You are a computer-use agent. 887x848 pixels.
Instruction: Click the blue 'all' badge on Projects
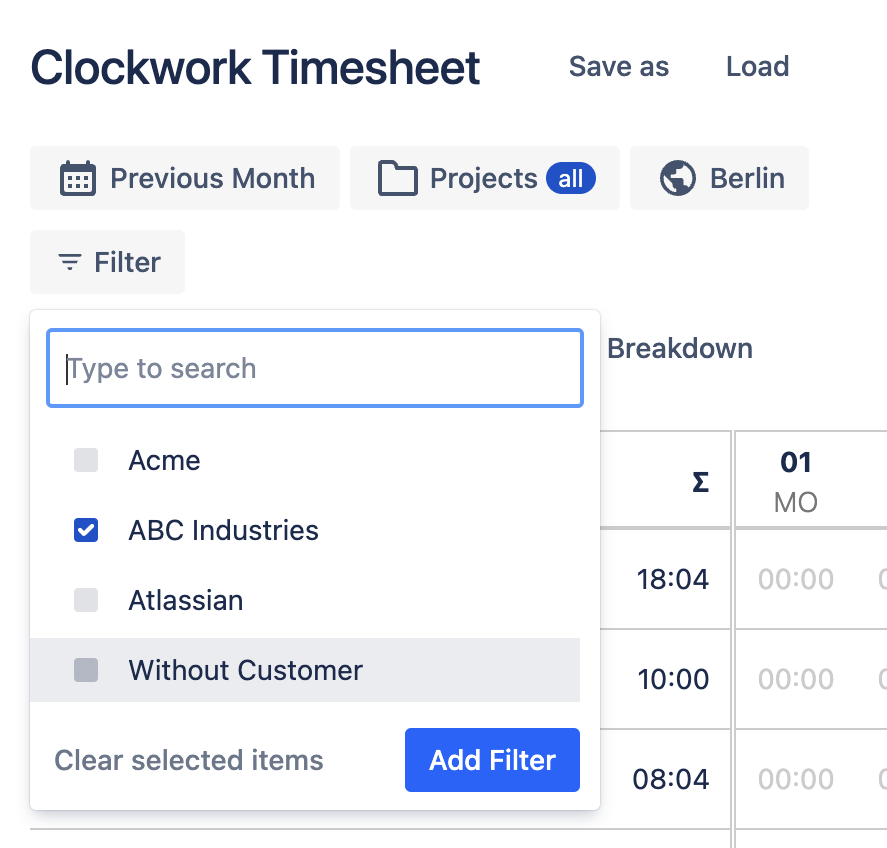(x=570, y=179)
